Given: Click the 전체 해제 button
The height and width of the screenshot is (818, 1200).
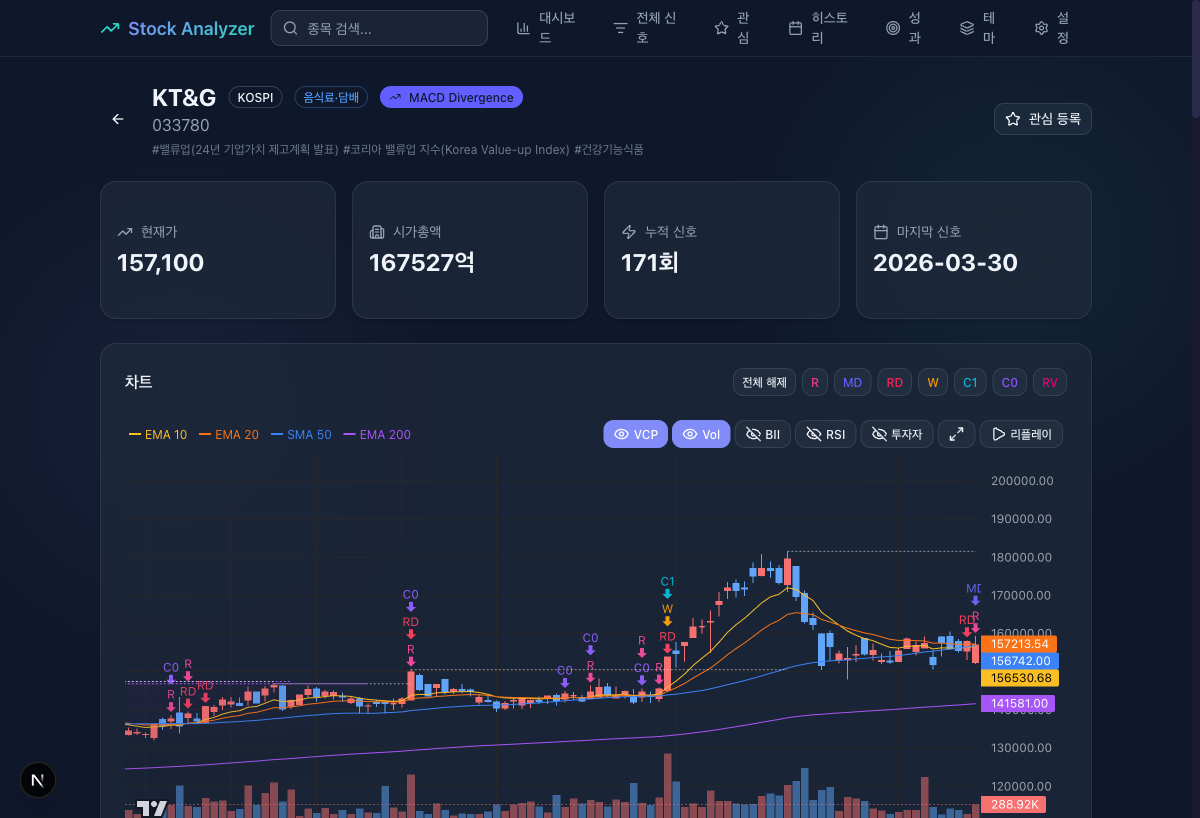Looking at the screenshot, I should click(764, 382).
